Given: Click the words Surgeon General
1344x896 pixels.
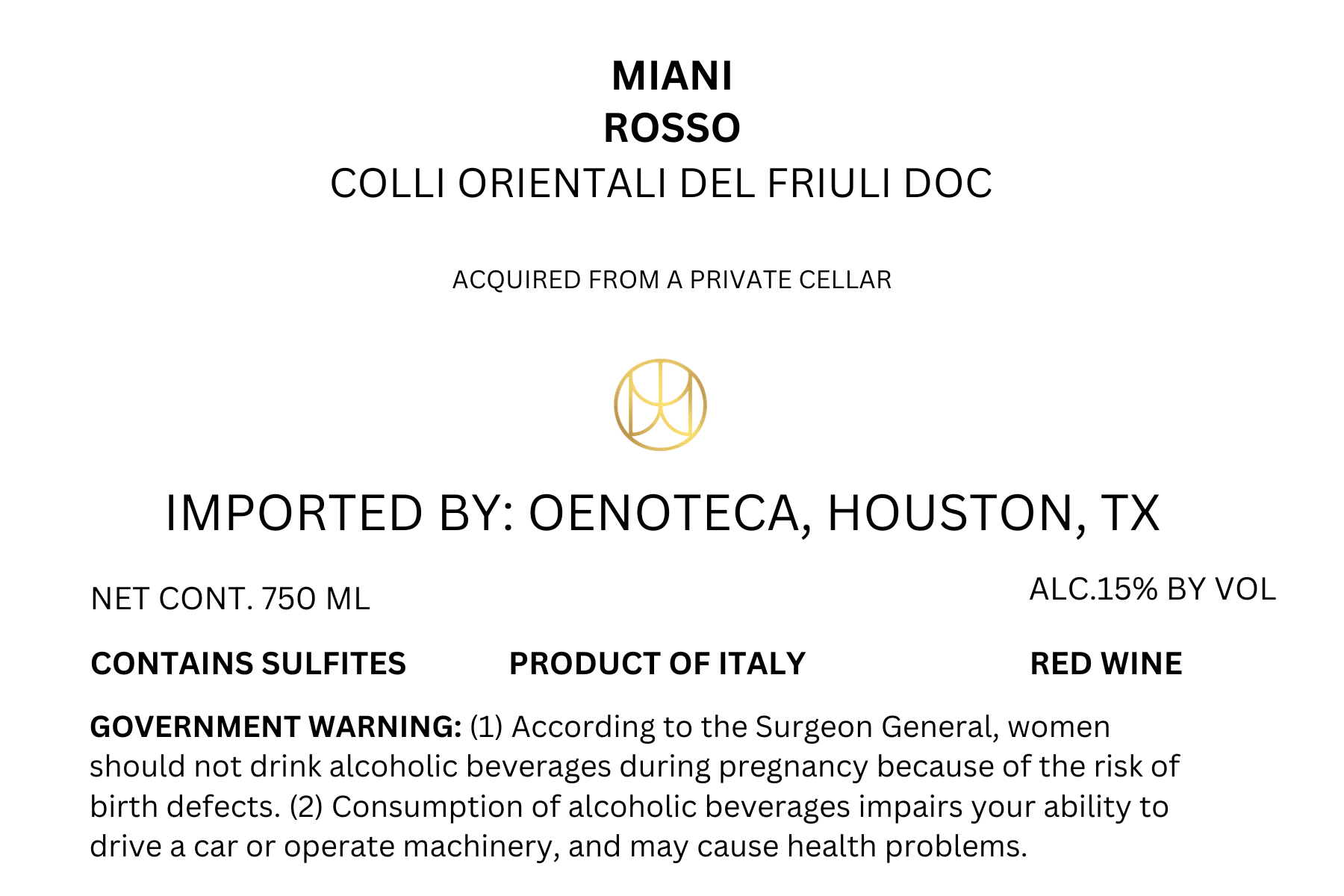Looking at the screenshot, I should pos(877,727).
